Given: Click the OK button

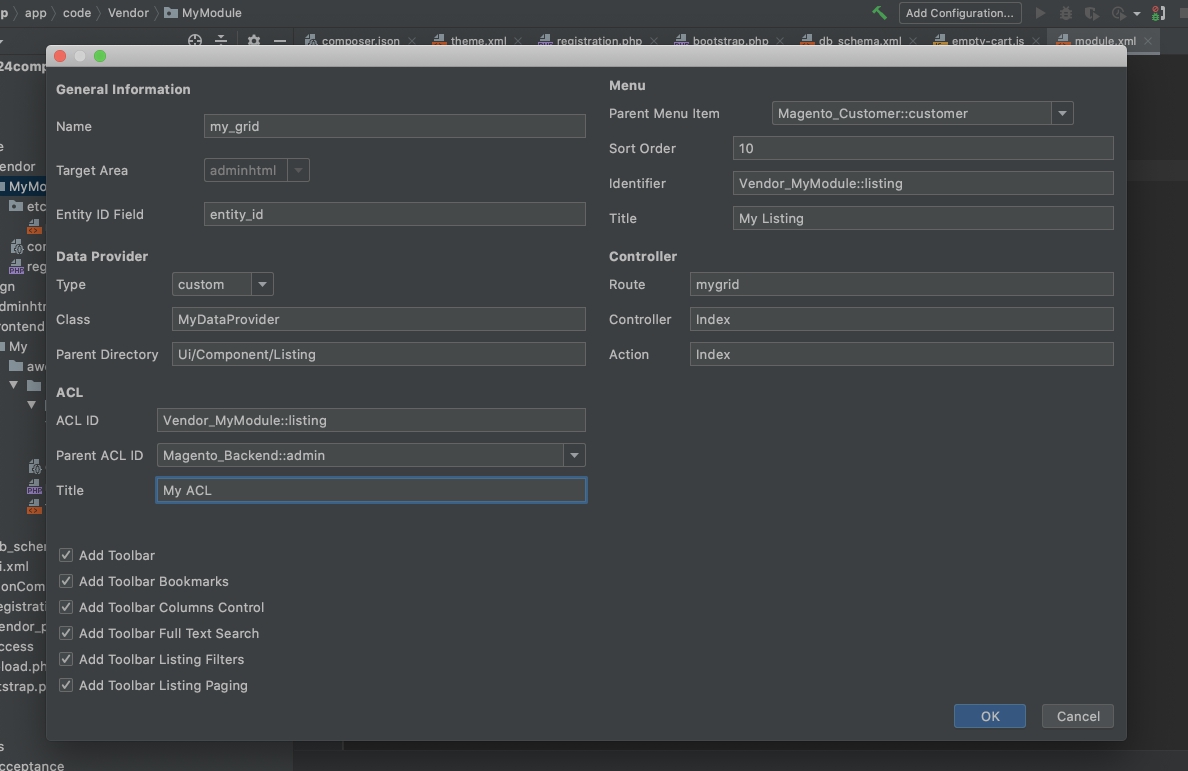Looking at the screenshot, I should pos(989,716).
